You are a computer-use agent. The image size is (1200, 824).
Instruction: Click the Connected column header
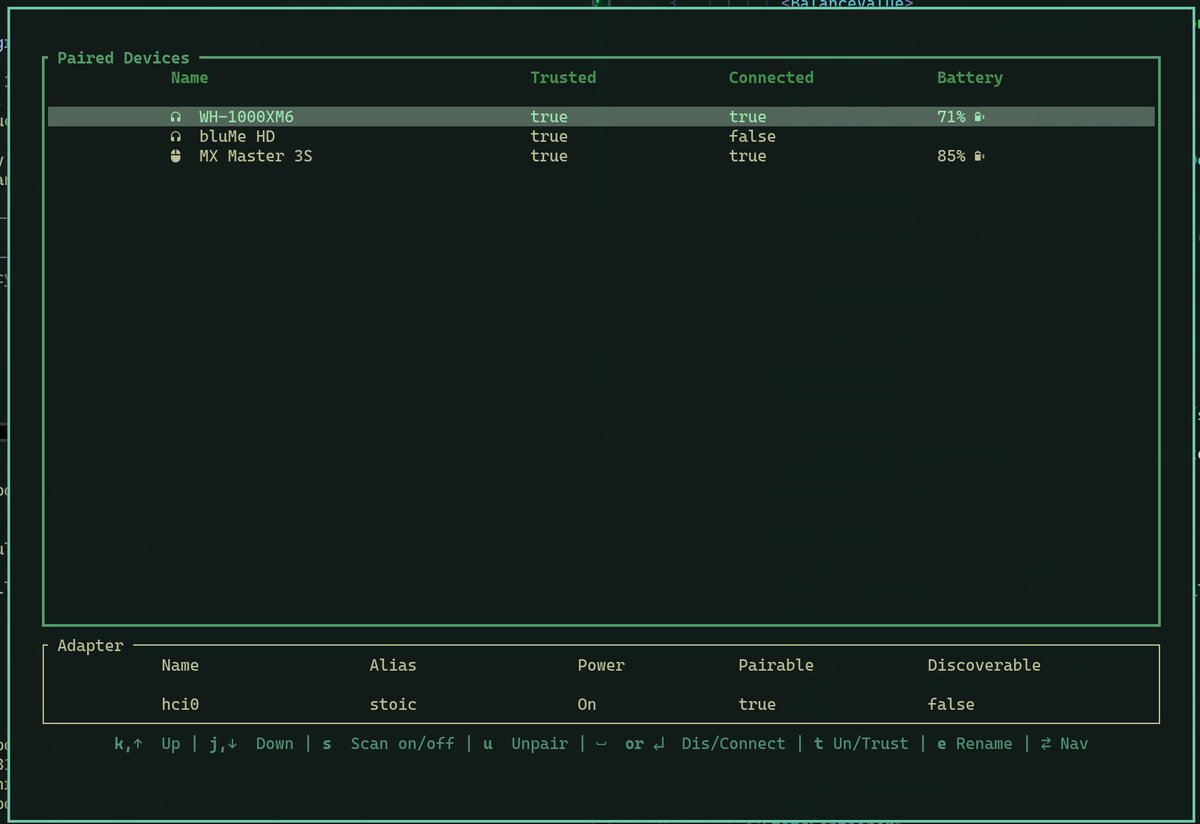point(771,77)
